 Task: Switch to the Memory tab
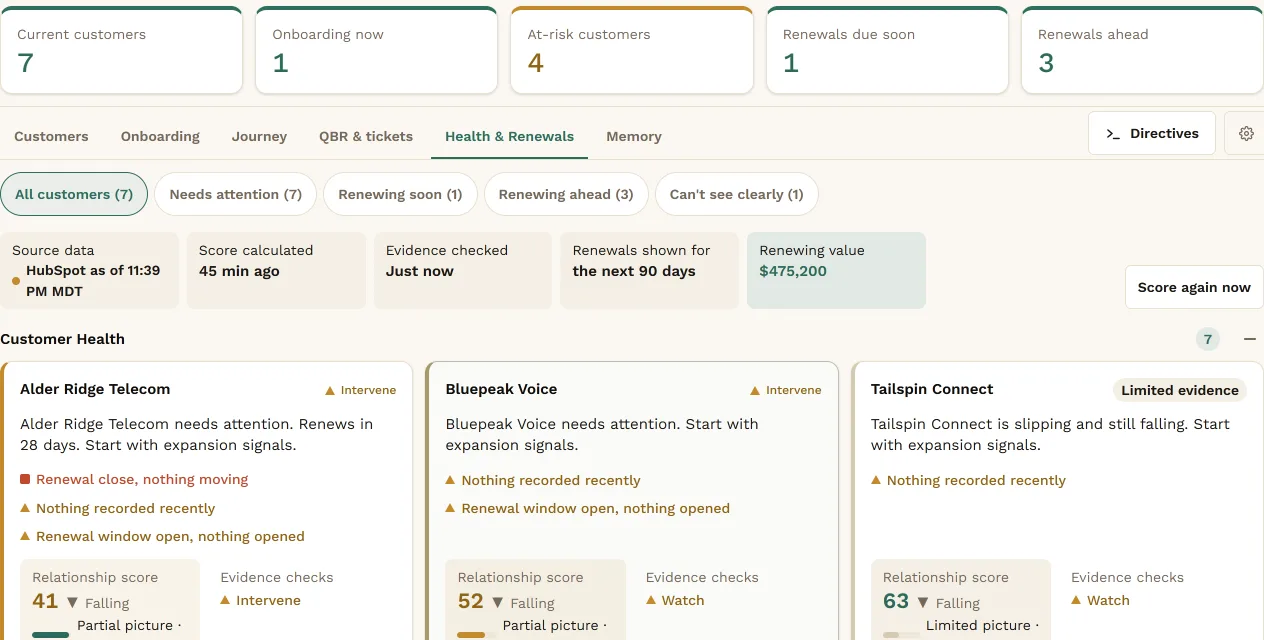coord(634,136)
